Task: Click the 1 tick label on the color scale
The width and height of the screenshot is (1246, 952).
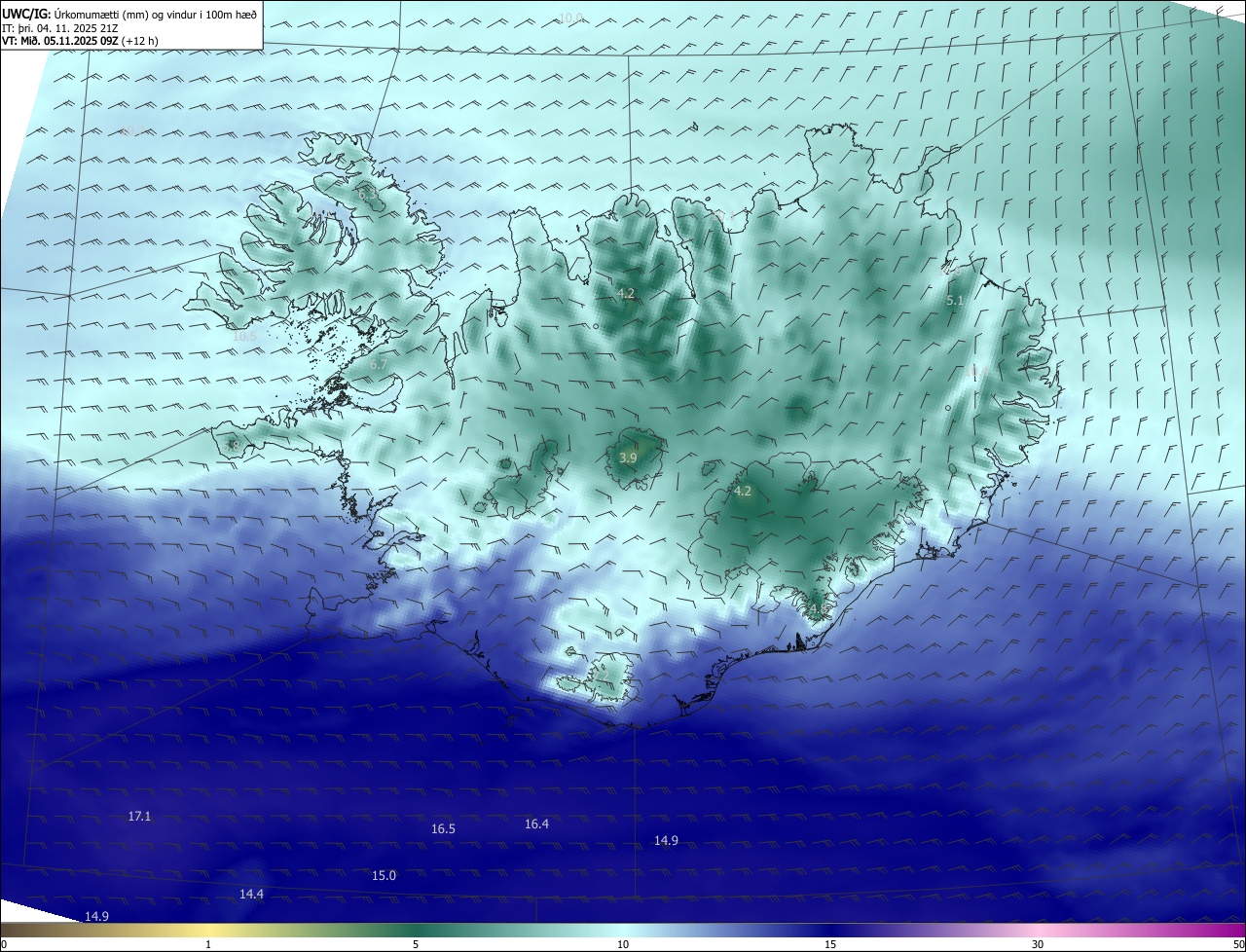Action: (208, 944)
